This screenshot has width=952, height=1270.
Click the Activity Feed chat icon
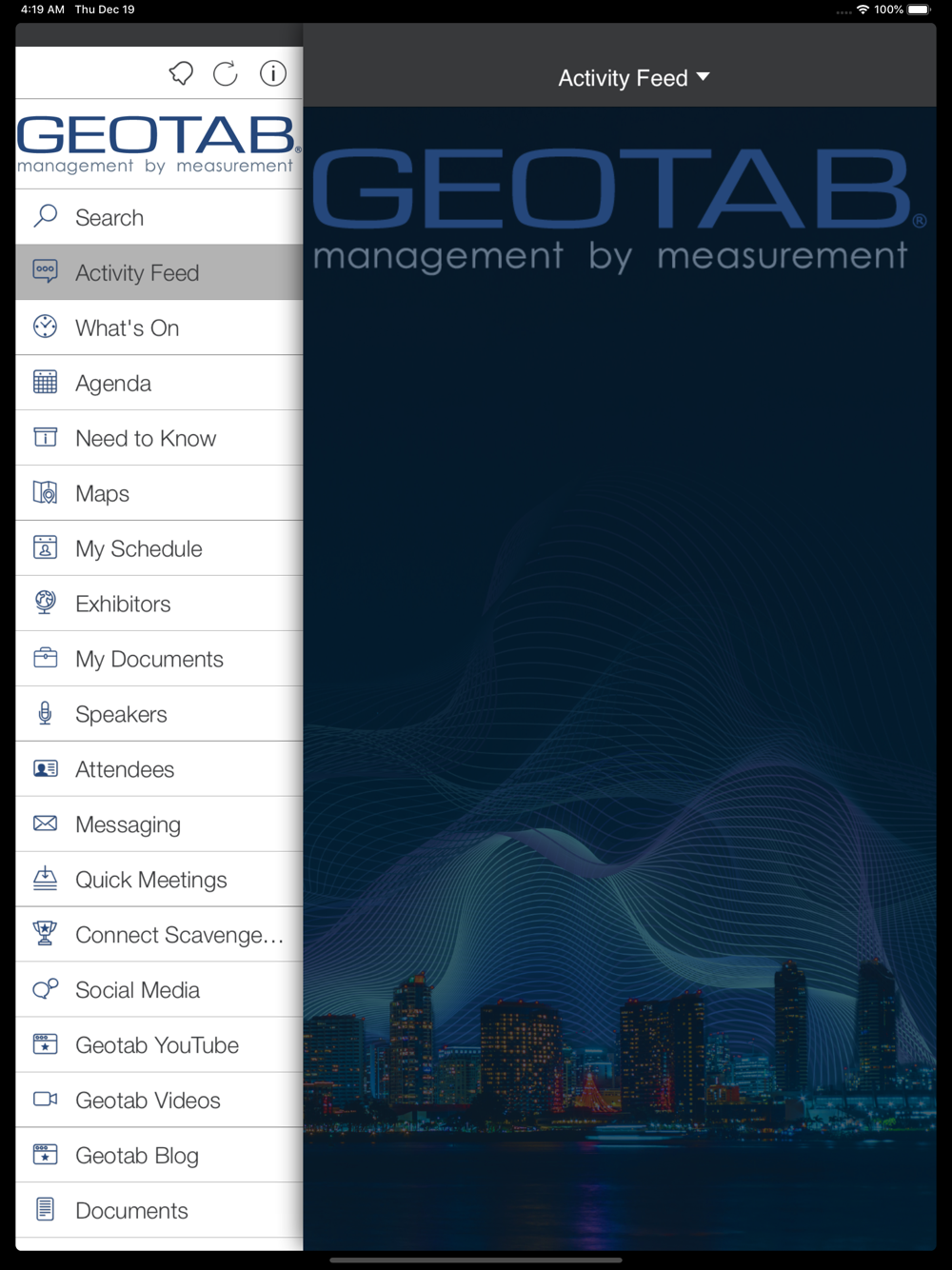click(x=45, y=271)
